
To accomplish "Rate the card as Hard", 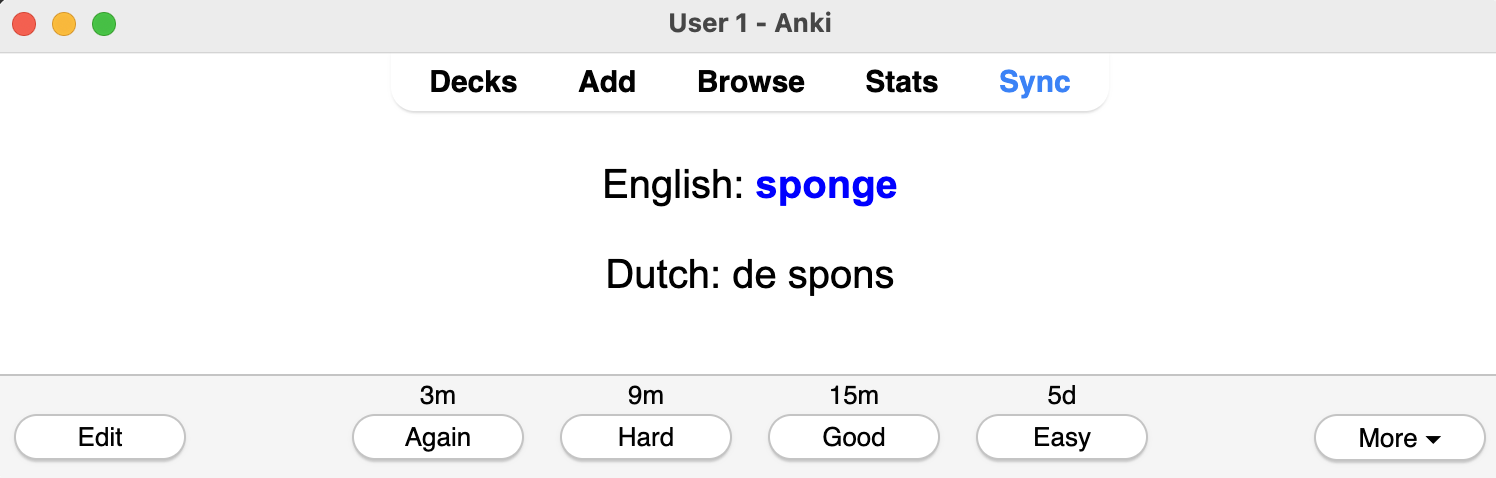I will [x=646, y=437].
